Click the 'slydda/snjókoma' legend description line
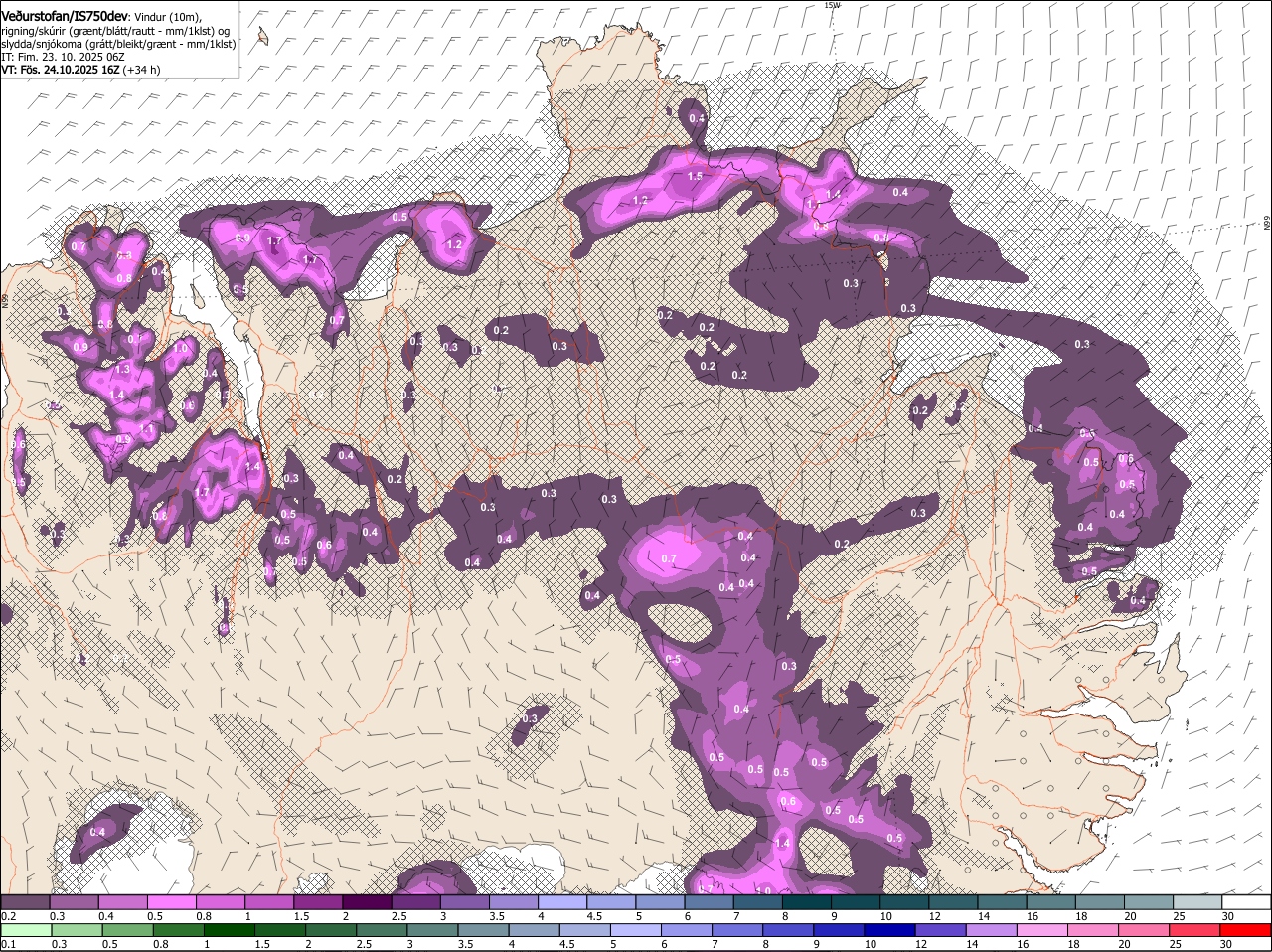The image size is (1272, 952). point(118,44)
